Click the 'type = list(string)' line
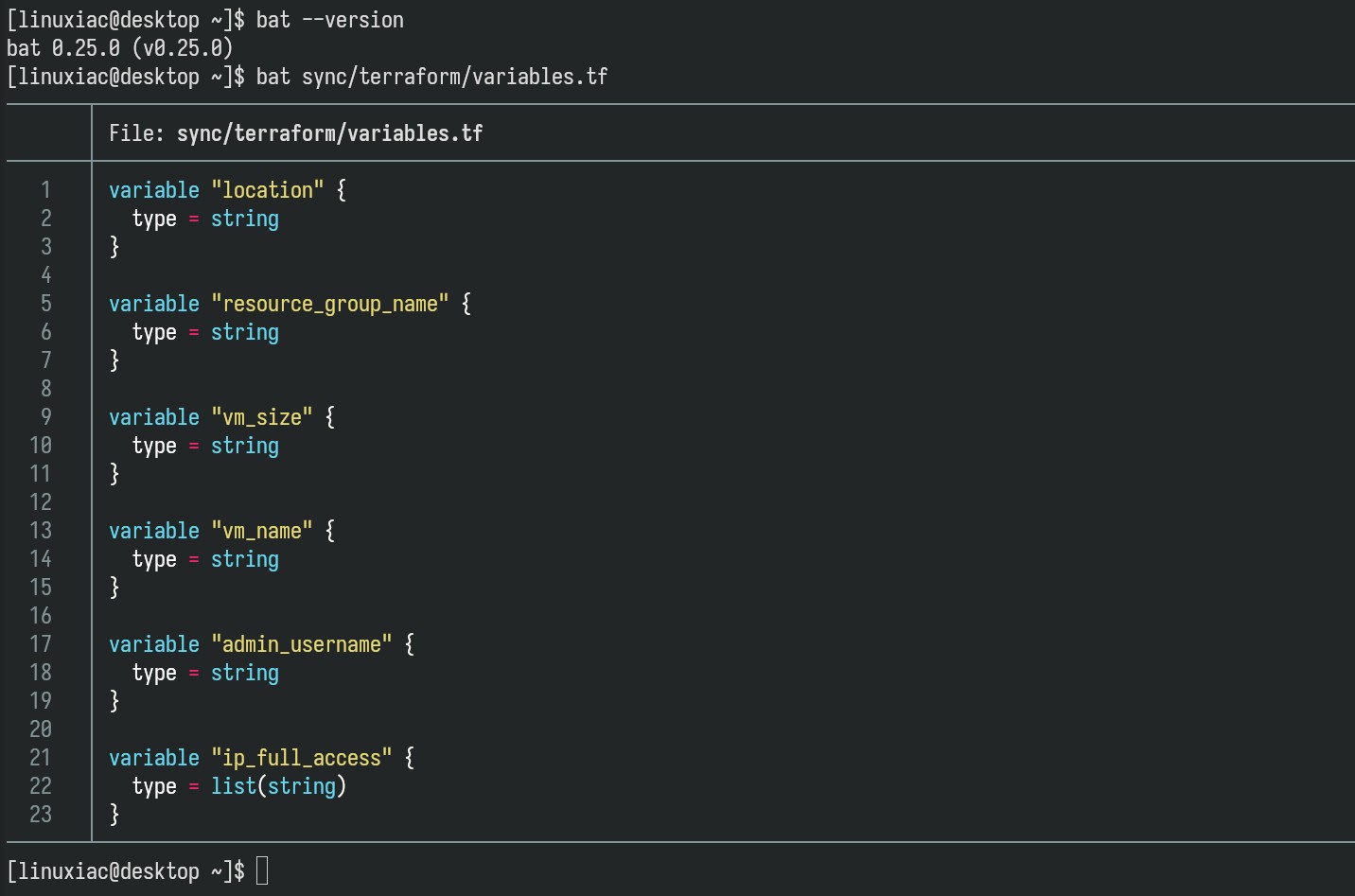The image size is (1355, 896). [x=239, y=786]
